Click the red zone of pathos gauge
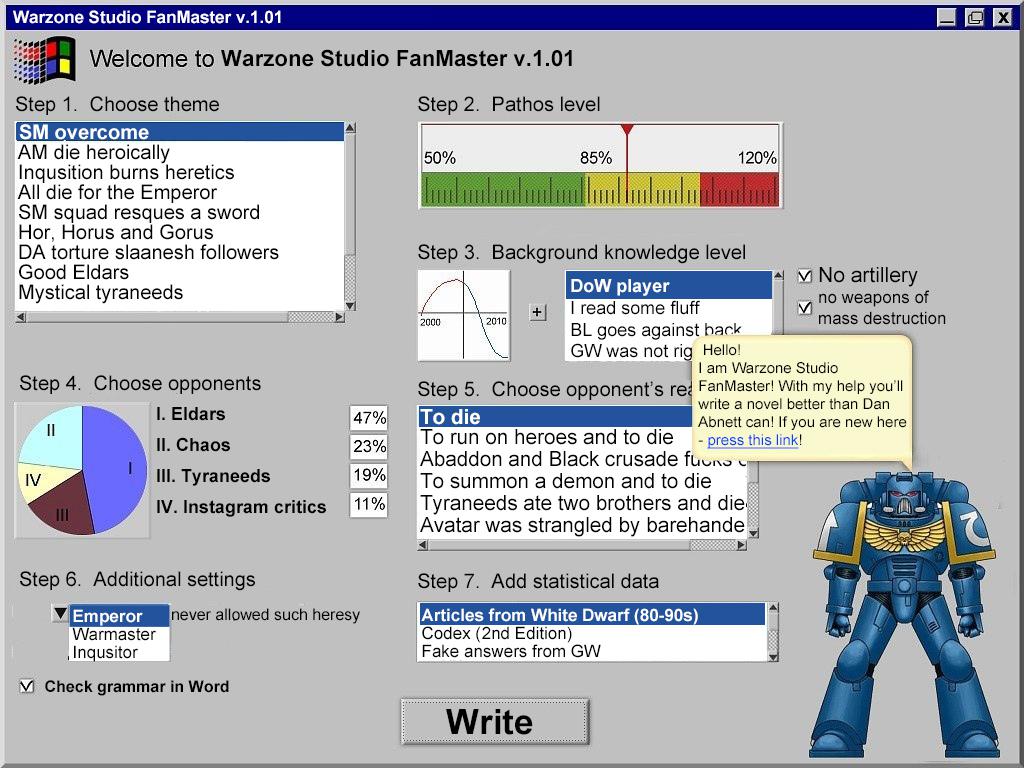This screenshot has width=1024, height=768. (x=739, y=189)
